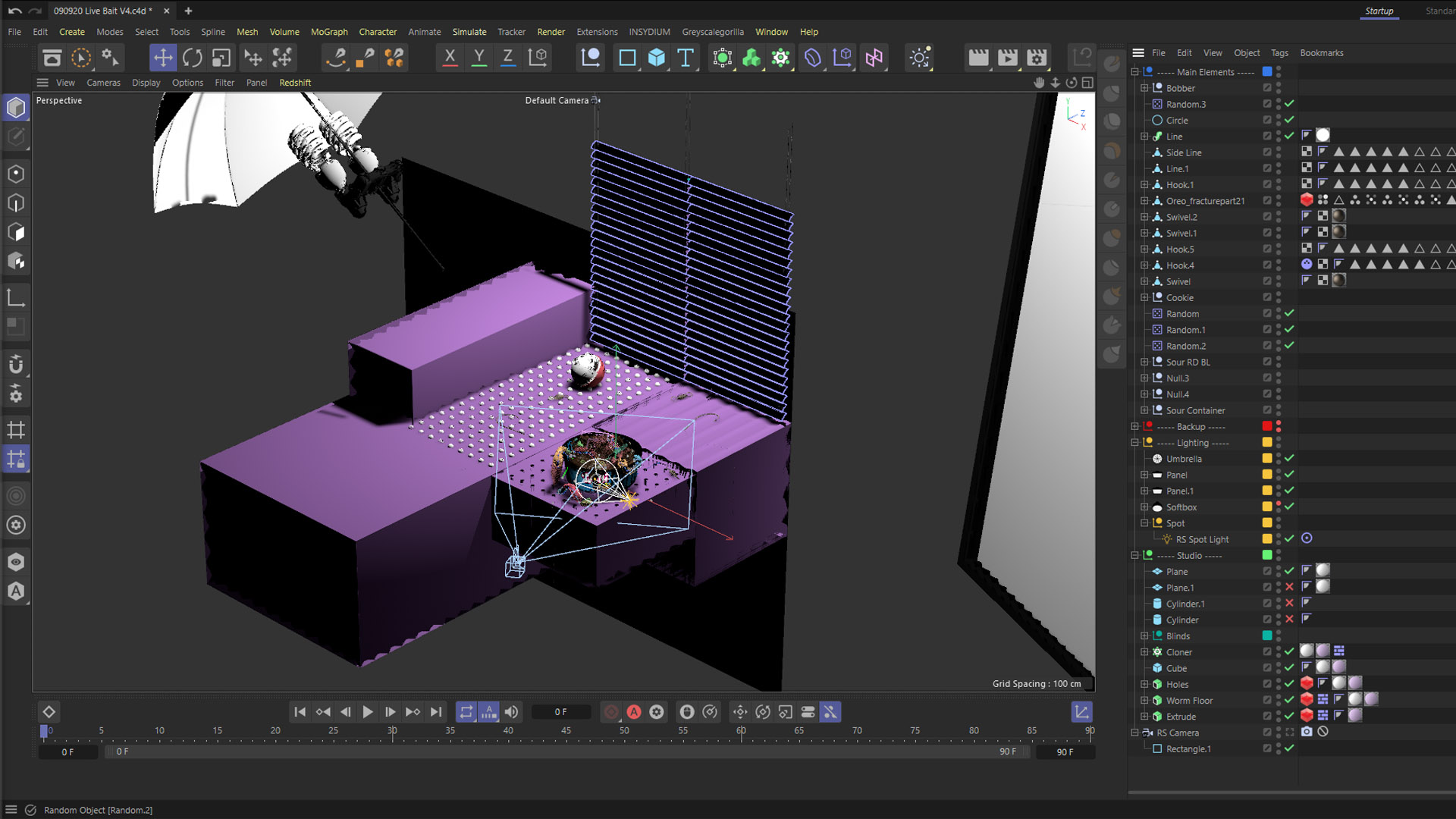Open the Redshift viewport menu
The width and height of the screenshot is (1456, 819).
point(295,83)
